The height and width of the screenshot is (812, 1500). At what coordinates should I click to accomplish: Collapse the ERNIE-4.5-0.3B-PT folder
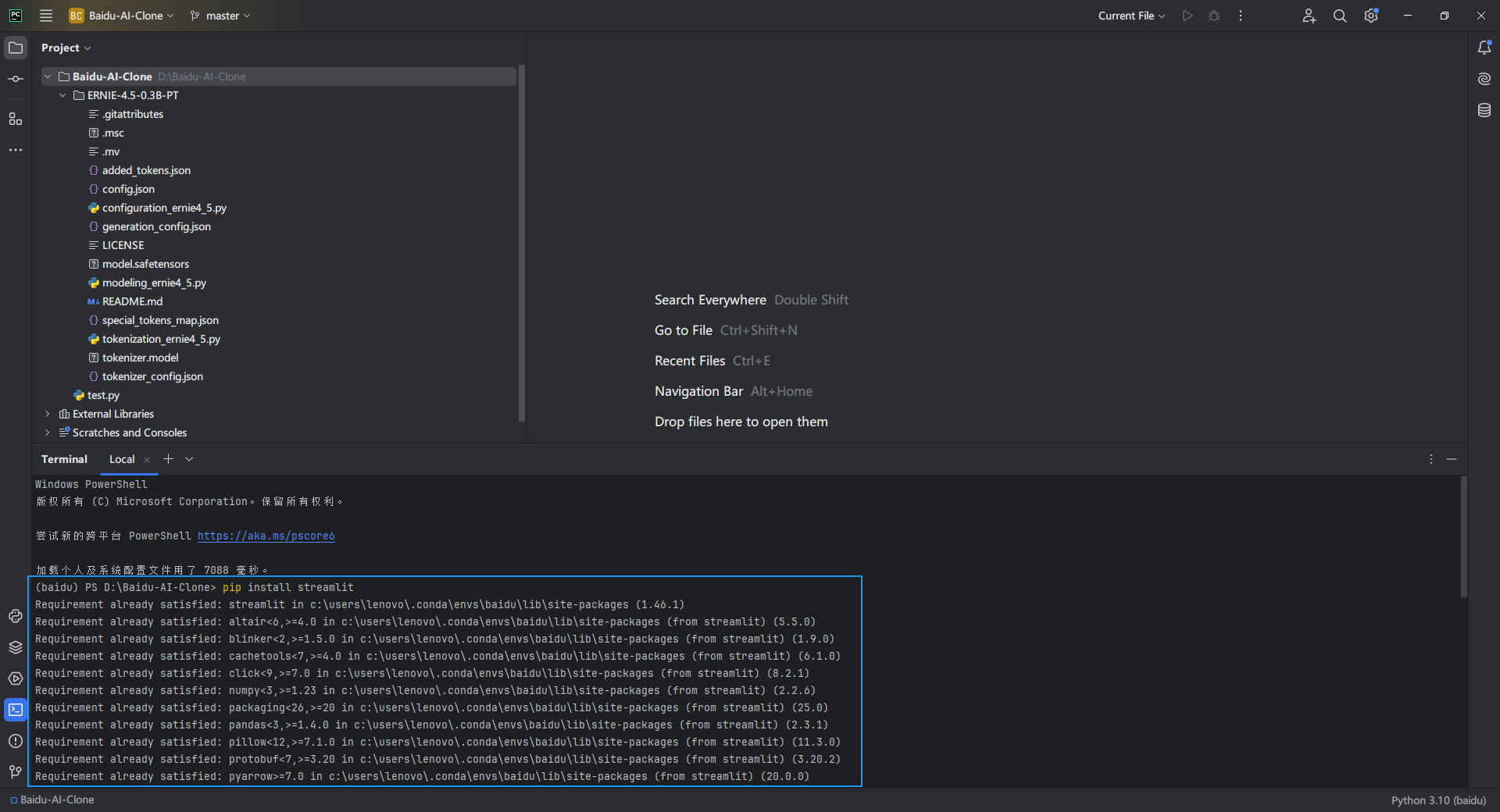pyautogui.click(x=62, y=95)
